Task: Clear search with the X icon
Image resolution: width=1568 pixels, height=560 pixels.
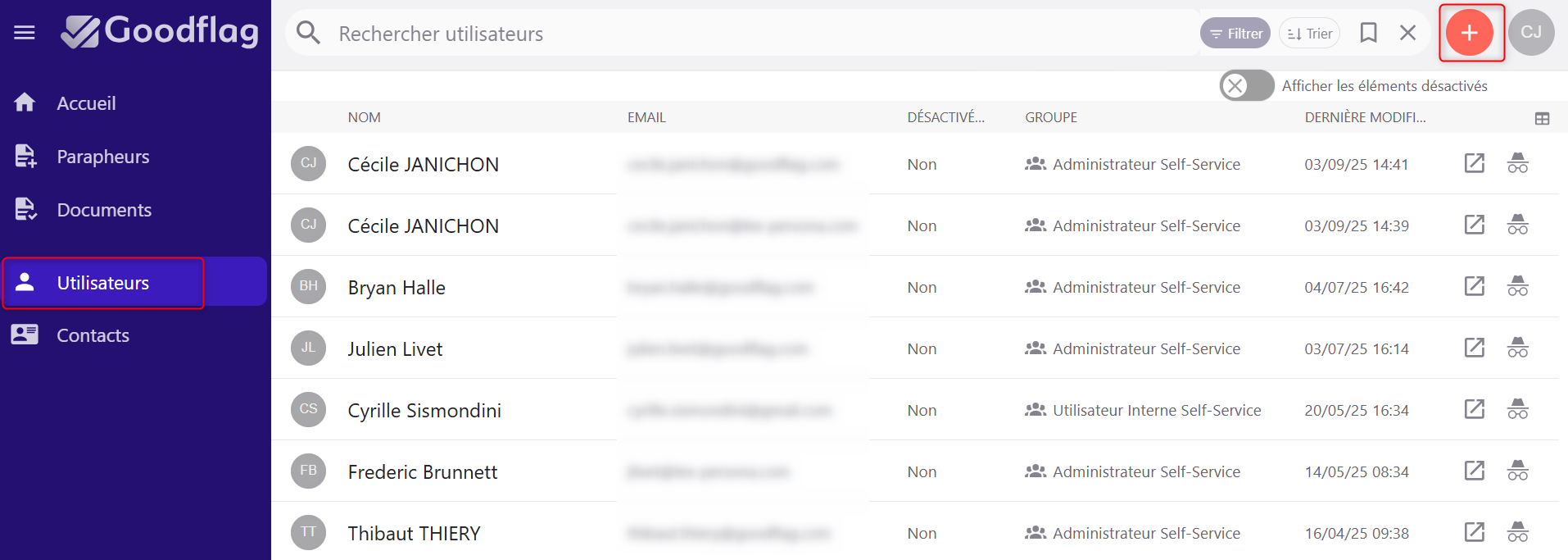Action: pos(1407,33)
